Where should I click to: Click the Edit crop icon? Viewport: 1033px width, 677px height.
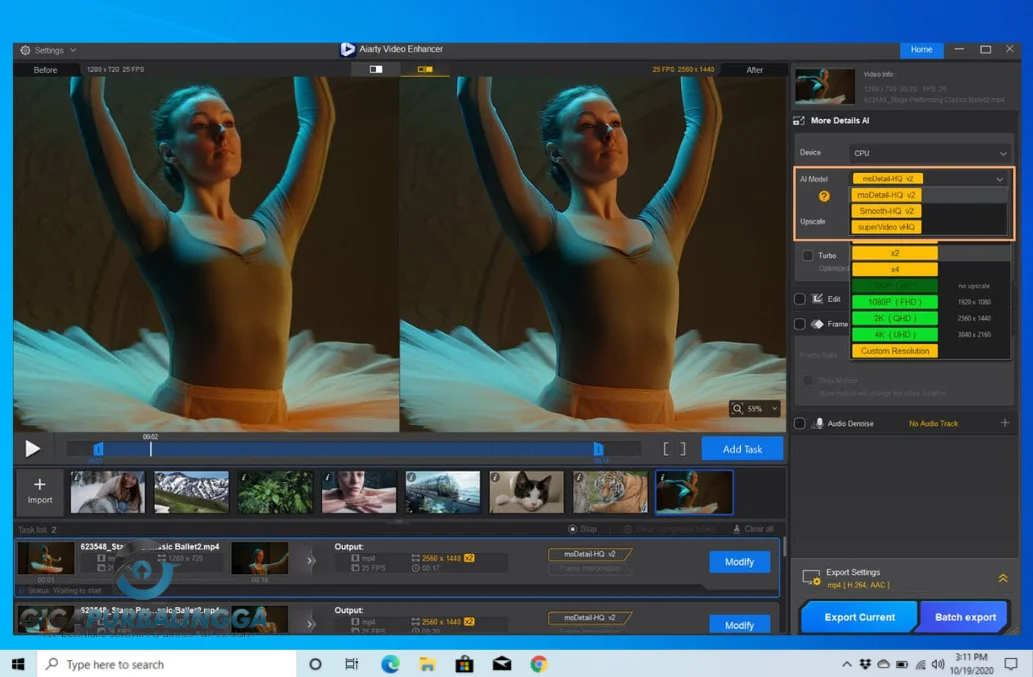coord(818,299)
